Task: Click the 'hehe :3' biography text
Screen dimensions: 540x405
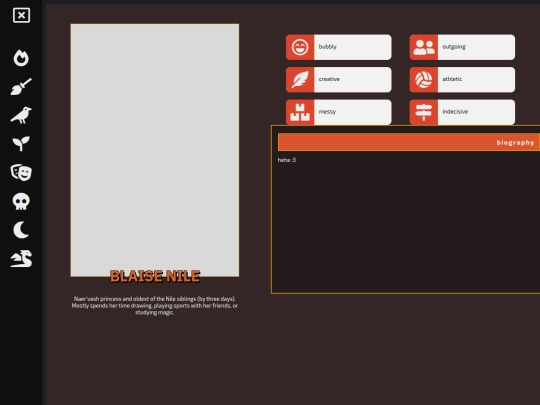Action: coord(287,160)
